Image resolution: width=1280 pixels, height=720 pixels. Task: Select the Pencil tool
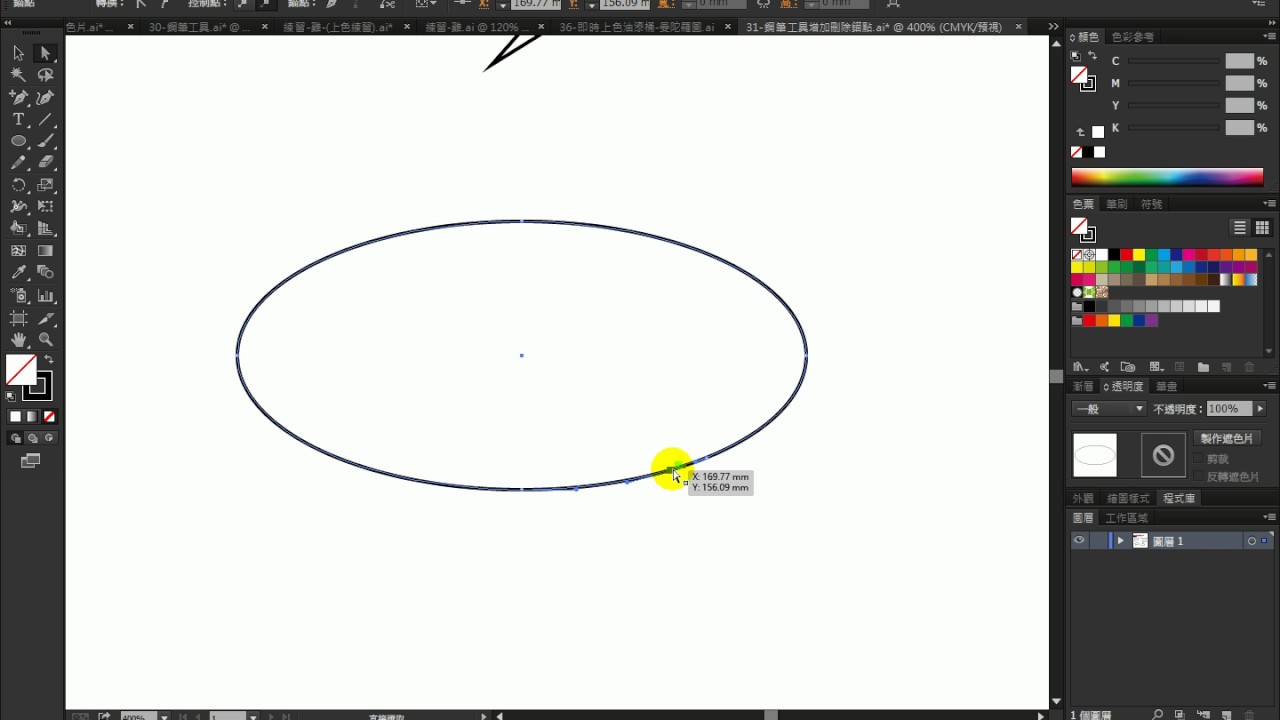pyautogui.click(x=18, y=163)
